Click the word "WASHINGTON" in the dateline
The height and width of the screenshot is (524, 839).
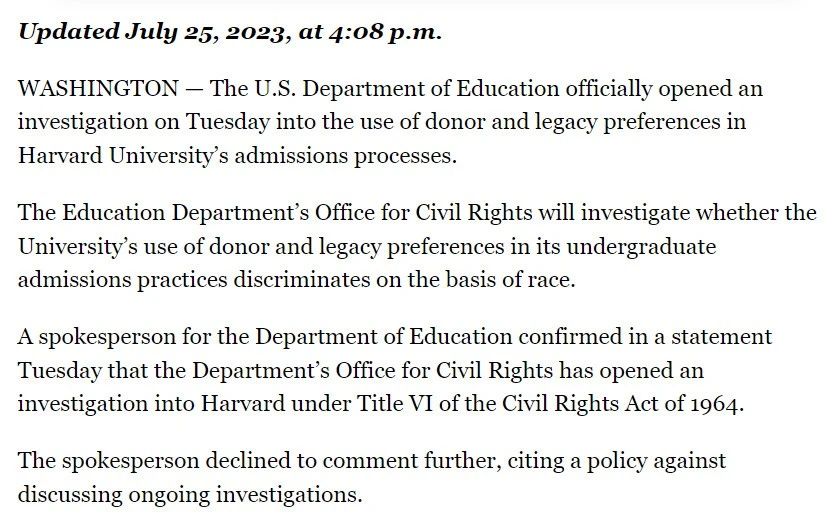tap(98, 88)
